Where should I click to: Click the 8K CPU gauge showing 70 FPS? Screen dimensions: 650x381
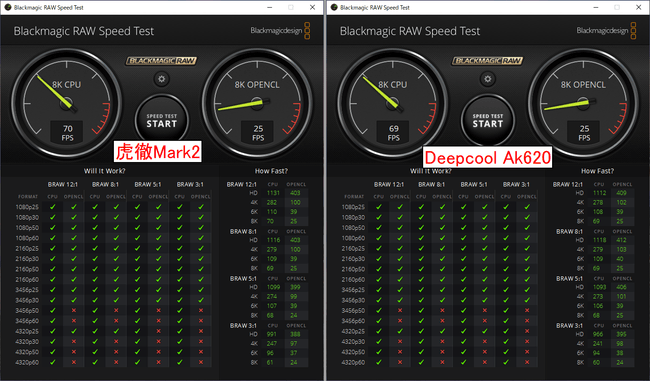click(66, 104)
